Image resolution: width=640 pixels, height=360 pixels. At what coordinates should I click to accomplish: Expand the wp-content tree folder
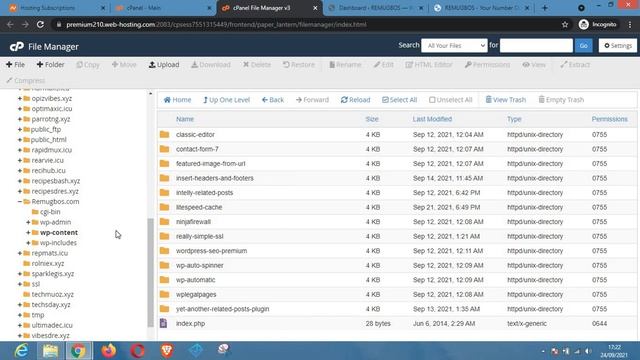click(x=28, y=232)
